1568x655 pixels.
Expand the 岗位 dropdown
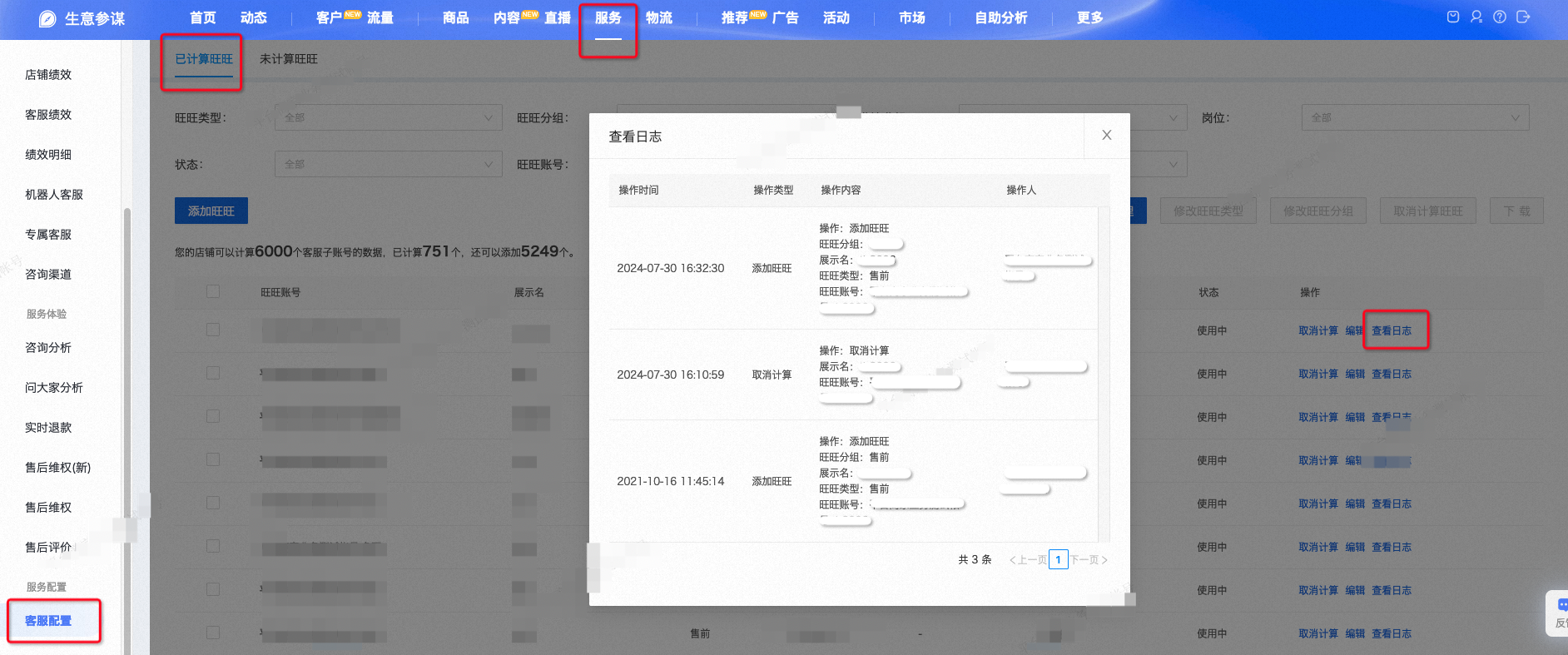[1416, 117]
